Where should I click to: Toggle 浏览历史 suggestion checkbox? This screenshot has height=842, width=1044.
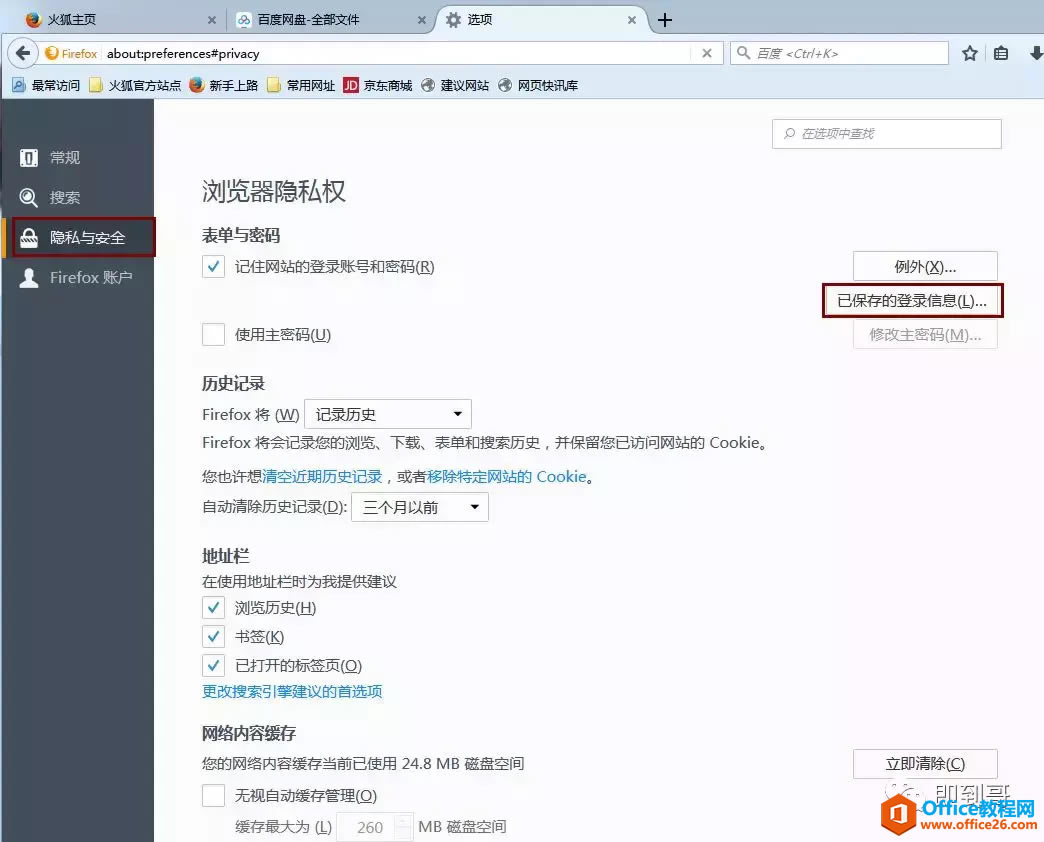coord(213,607)
